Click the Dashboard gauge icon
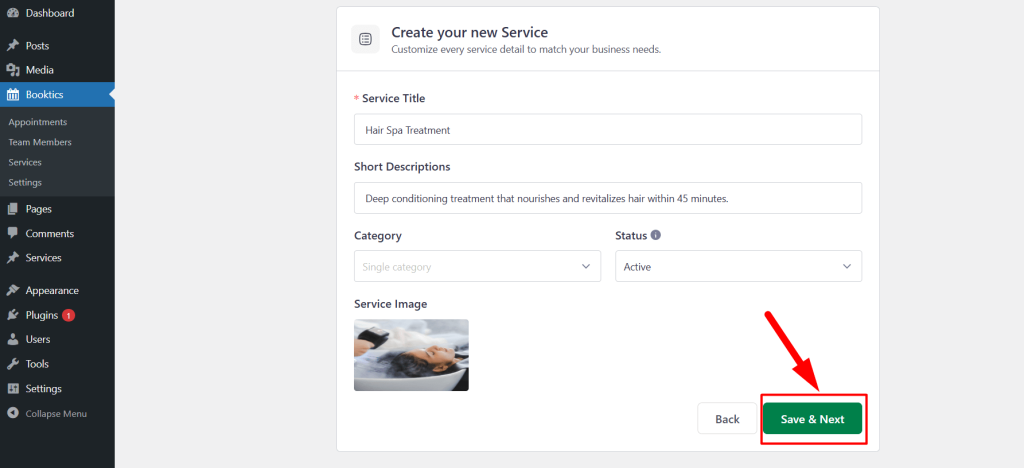This screenshot has width=1024, height=468. (12, 13)
